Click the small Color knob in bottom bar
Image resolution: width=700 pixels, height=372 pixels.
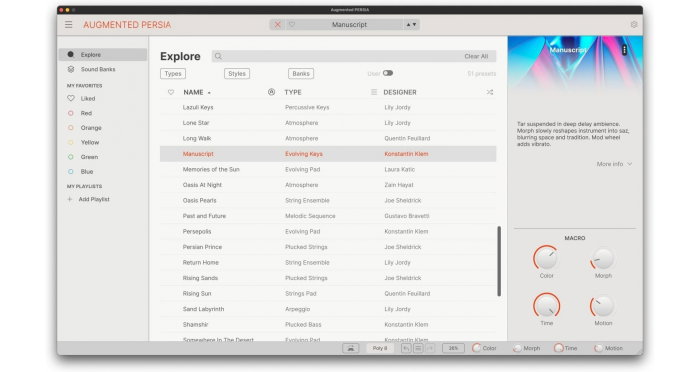coord(477,348)
